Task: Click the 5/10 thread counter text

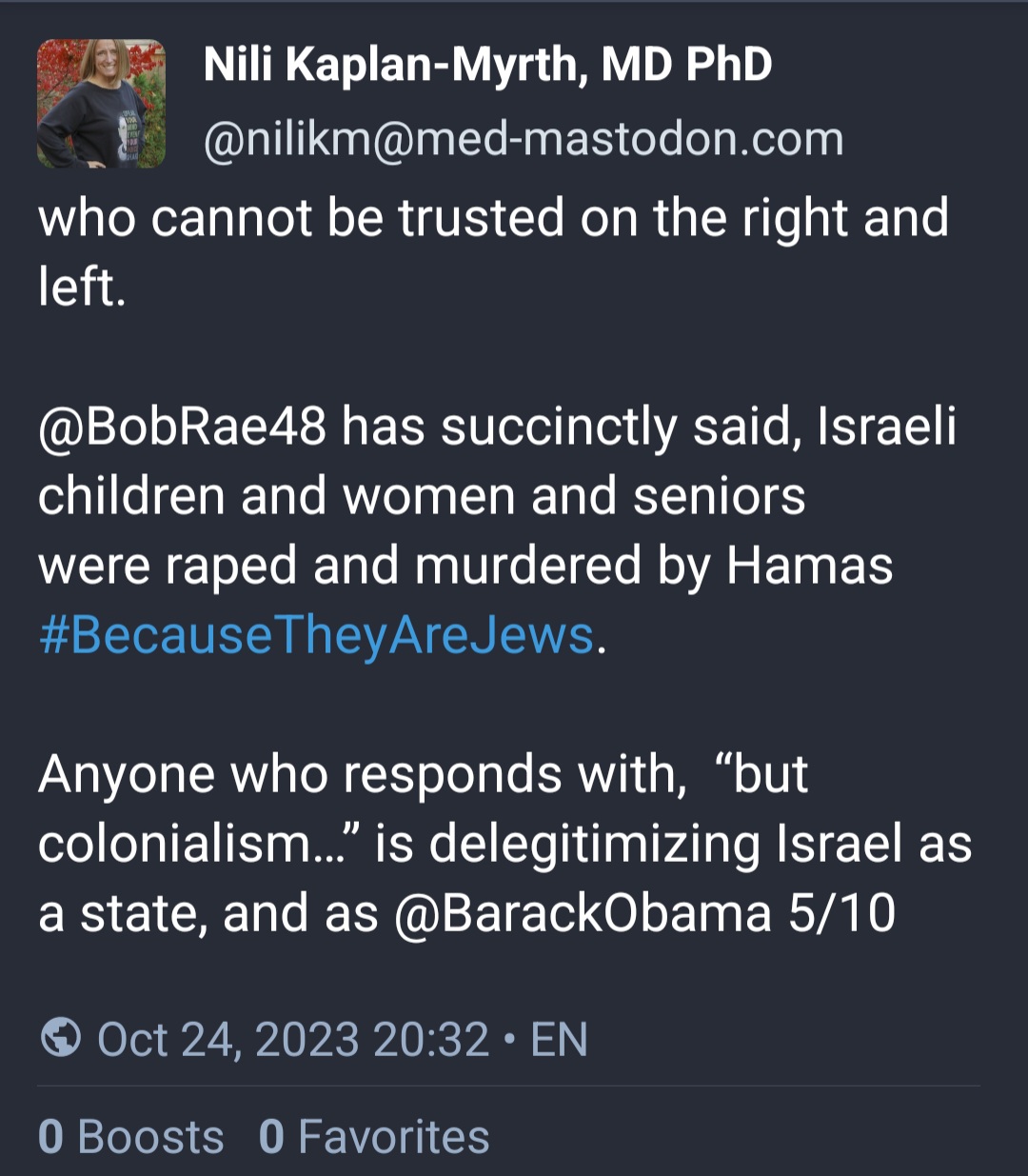Action: point(841,913)
